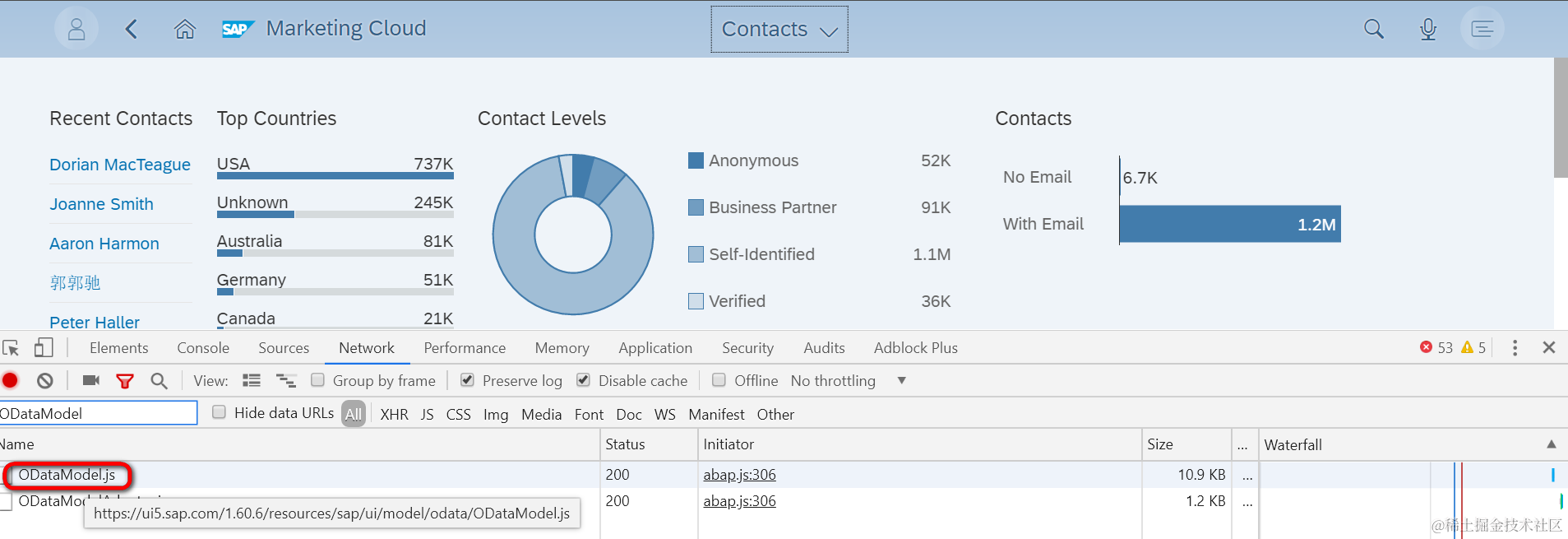Sort by Waterfall column arrow
This screenshot has height=539, width=1568.
[1552, 444]
